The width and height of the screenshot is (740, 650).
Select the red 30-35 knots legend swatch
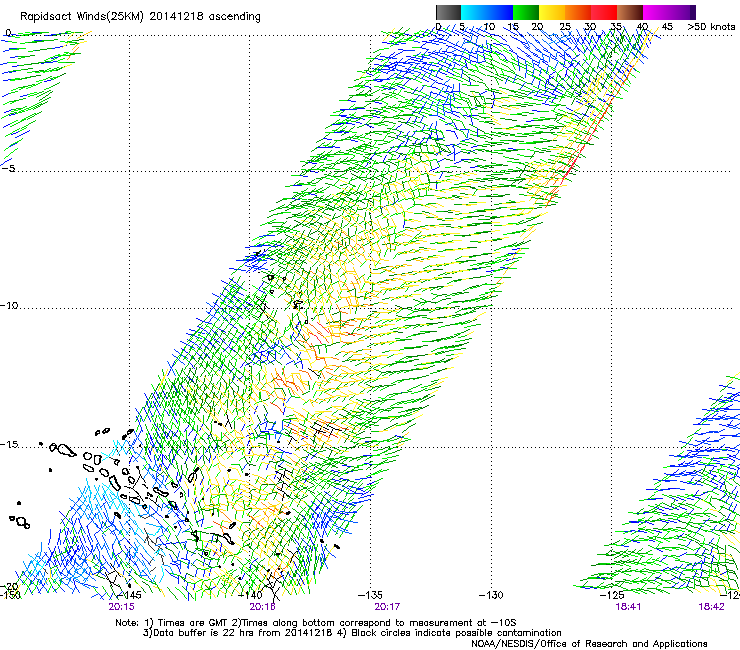tap(604, 12)
